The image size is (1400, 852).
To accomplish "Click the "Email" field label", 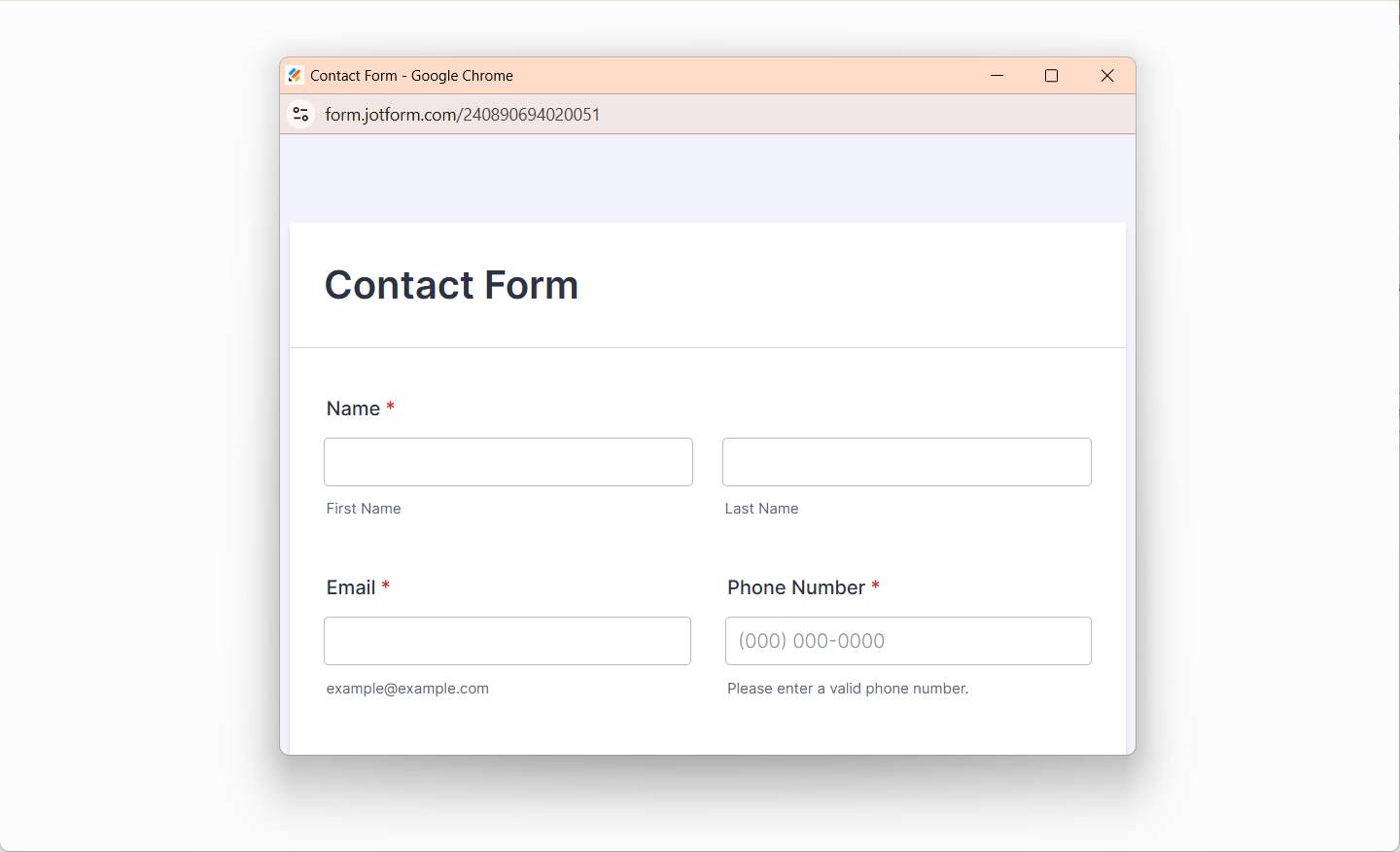I will point(350,587).
